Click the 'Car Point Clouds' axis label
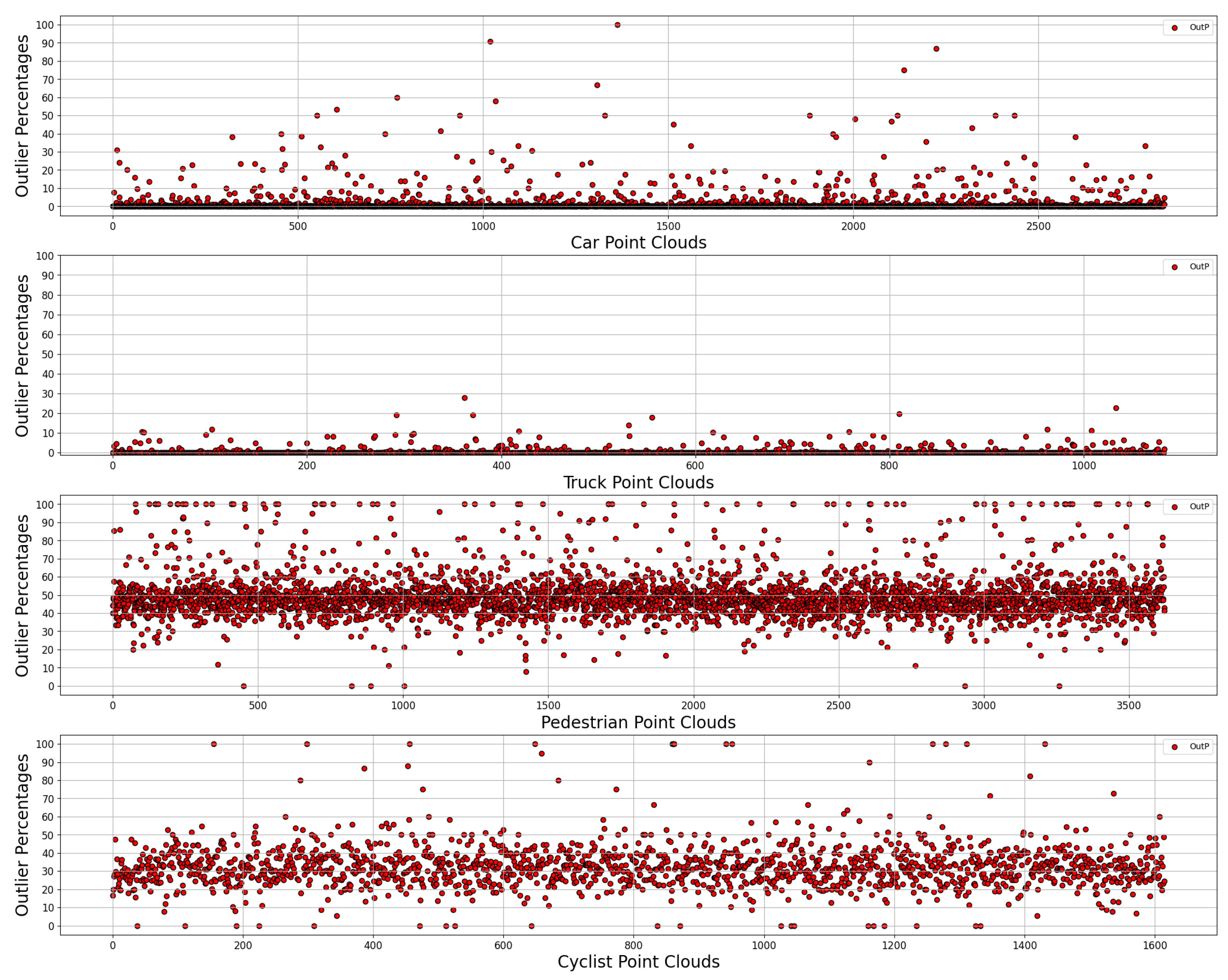 click(x=639, y=243)
